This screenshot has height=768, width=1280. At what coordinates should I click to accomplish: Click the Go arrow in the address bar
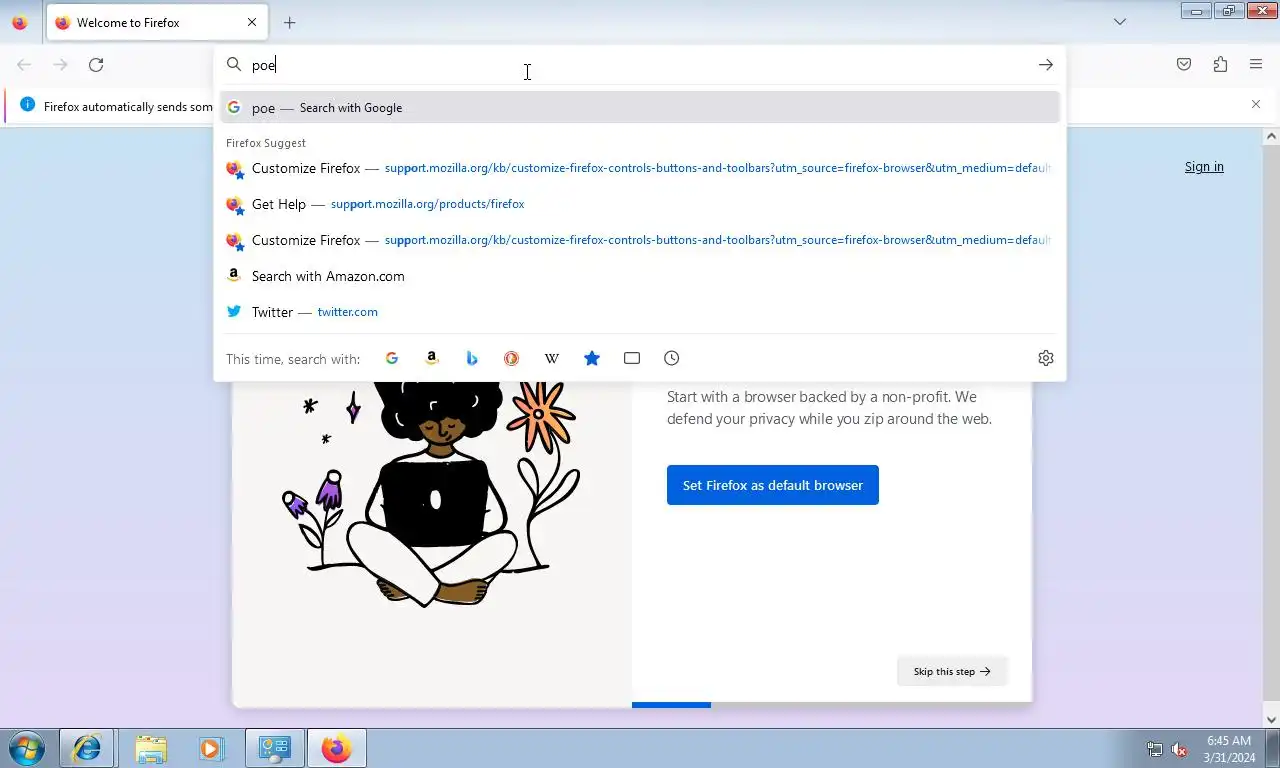1045,65
